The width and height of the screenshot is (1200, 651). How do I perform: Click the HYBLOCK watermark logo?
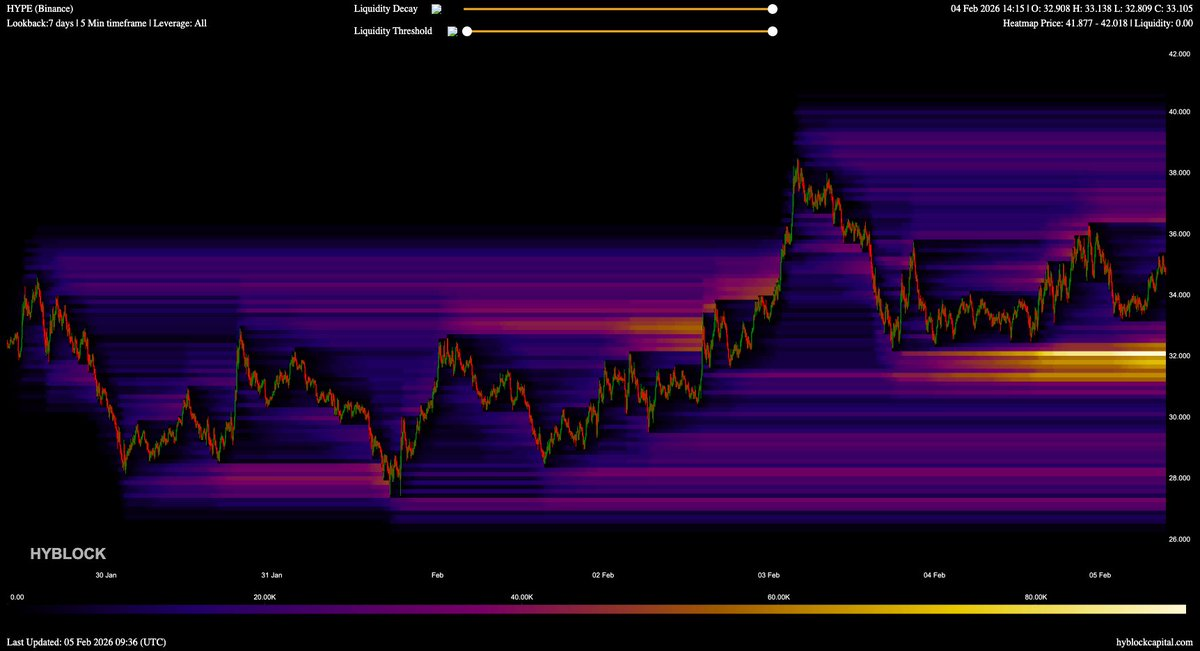pos(67,553)
